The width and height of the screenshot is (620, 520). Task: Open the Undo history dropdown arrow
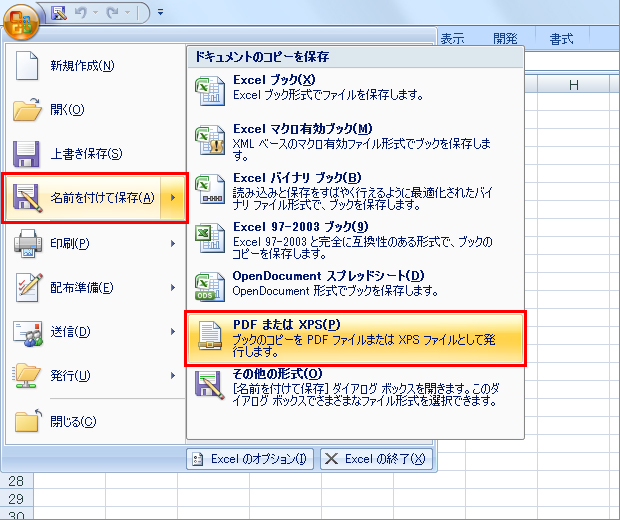click(x=96, y=13)
